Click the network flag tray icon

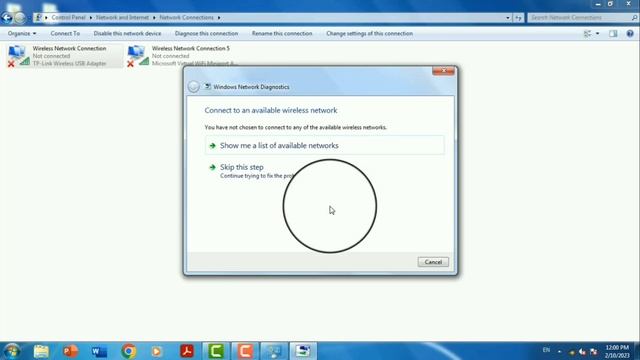pos(593,351)
